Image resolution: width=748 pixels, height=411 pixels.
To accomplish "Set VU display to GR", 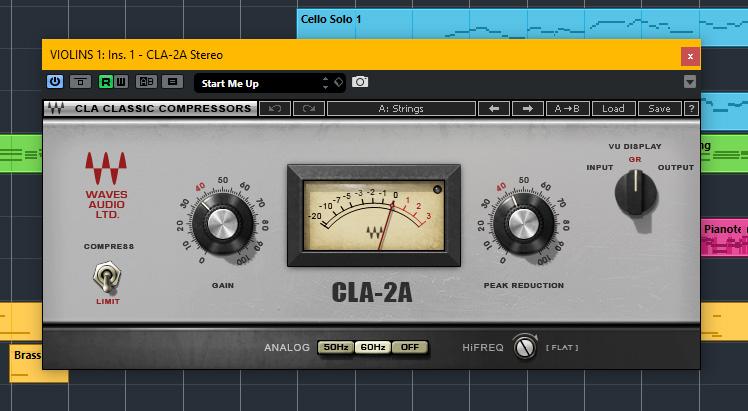I will (x=635, y=160).
